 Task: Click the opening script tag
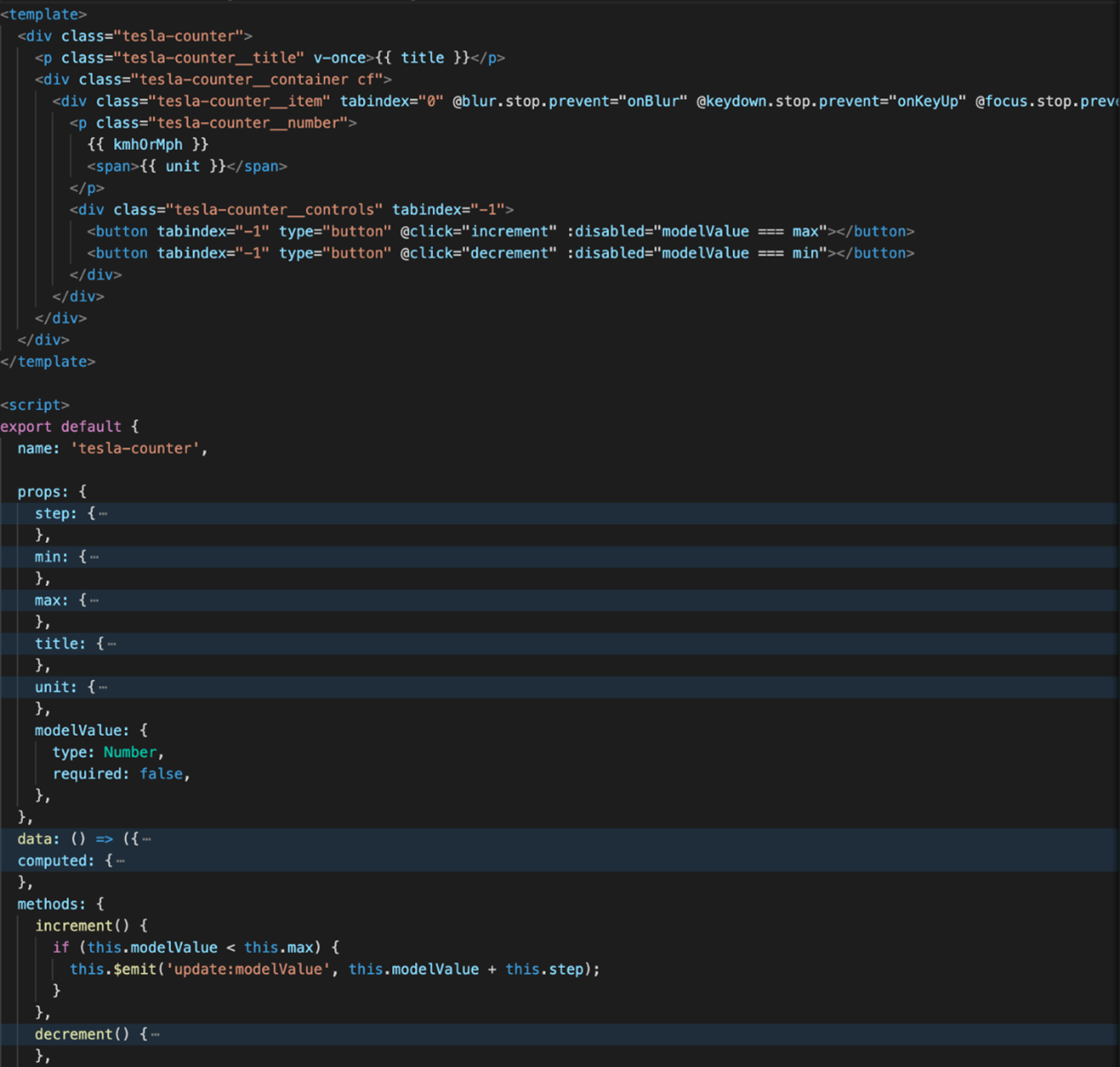pyautogui.click(x=35, y=405)
